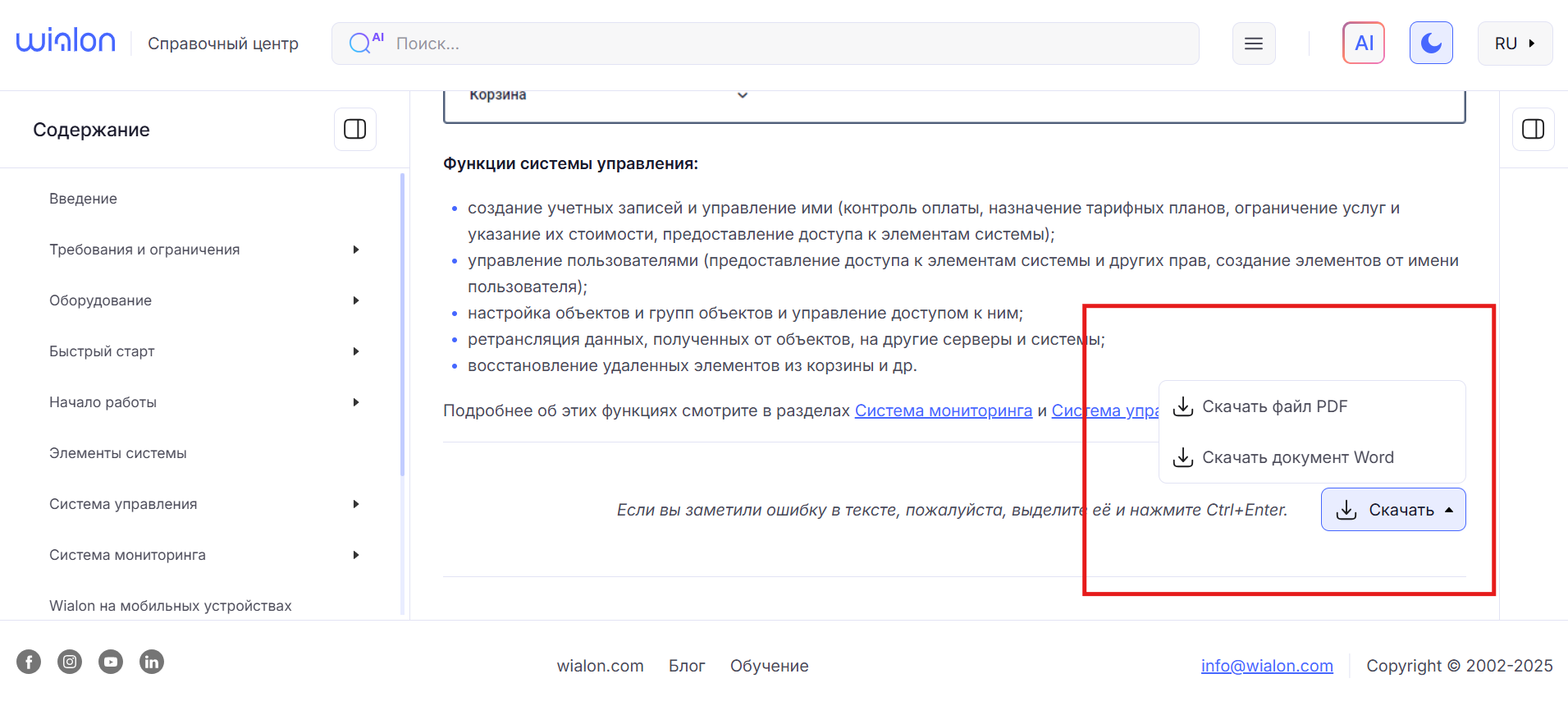Choose Скачать документ Word

pos(1312,457)
